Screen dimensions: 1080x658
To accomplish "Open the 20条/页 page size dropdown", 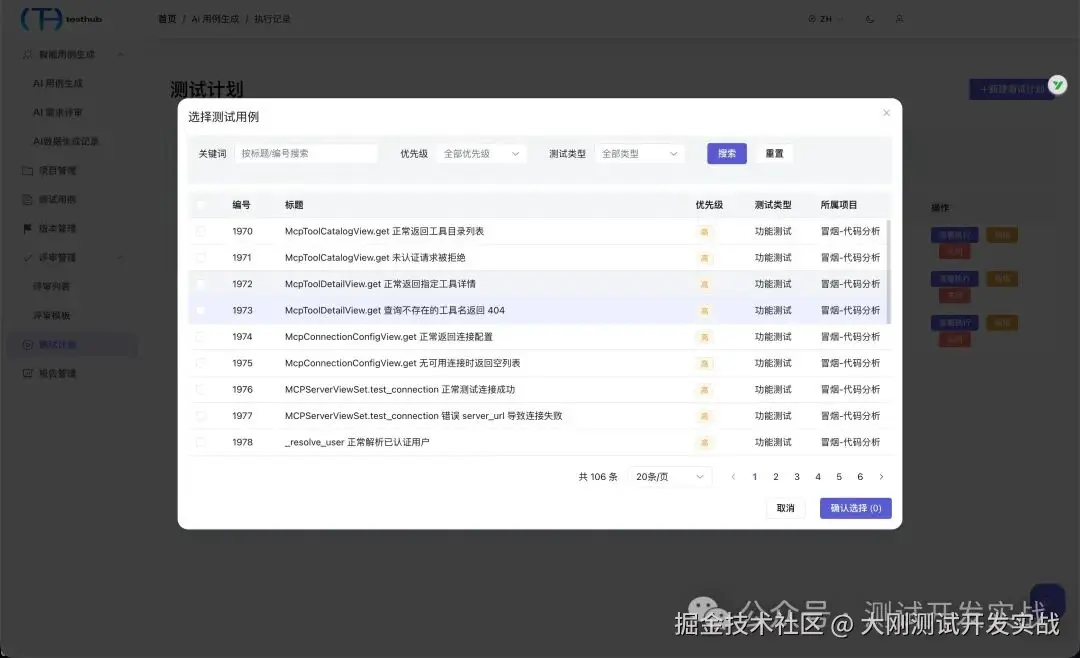I will (669, 477).
